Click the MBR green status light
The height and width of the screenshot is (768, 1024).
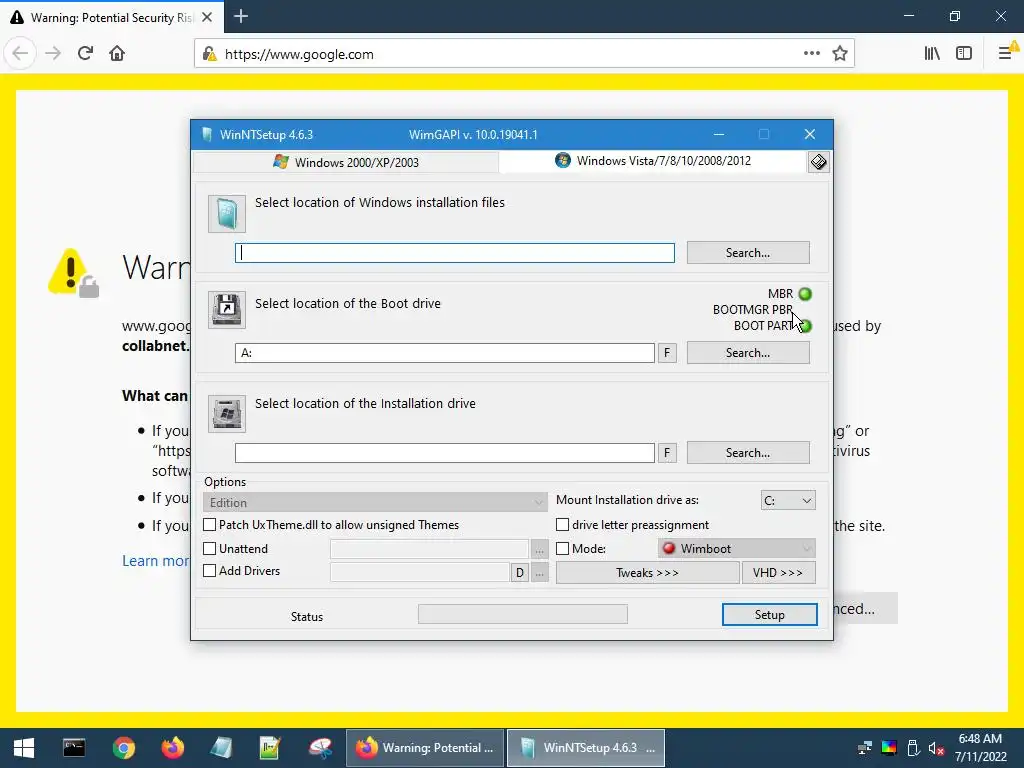[805, 294]
